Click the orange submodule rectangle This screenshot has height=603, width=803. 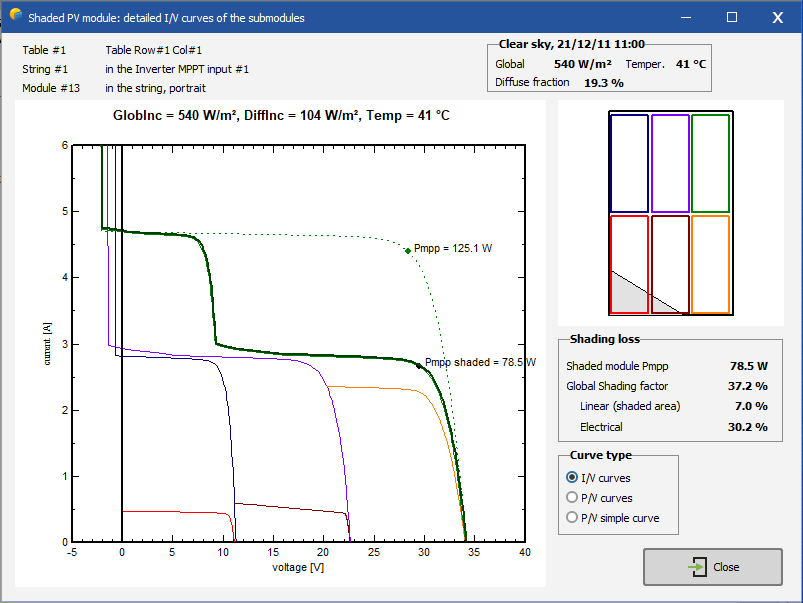[x=710, y=264]
